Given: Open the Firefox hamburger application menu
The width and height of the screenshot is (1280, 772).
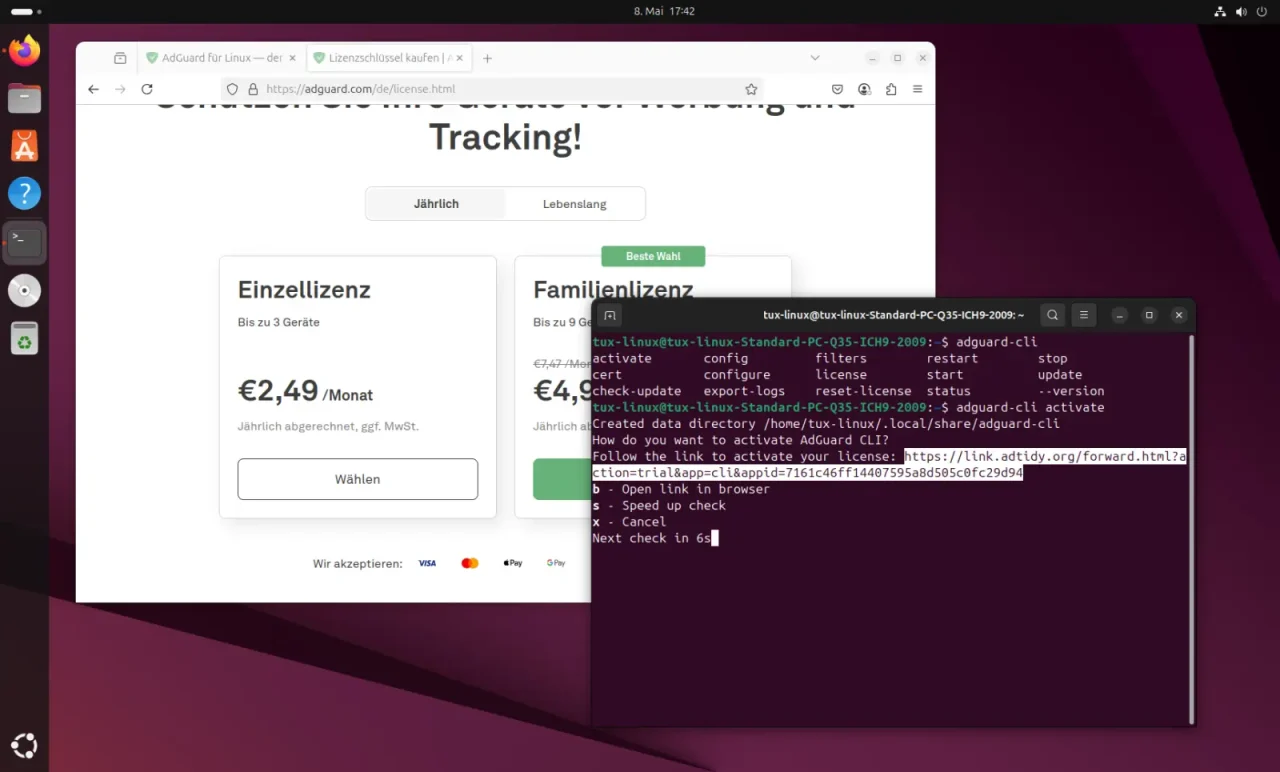Looking at the screenshot, I should click(917, 89).
